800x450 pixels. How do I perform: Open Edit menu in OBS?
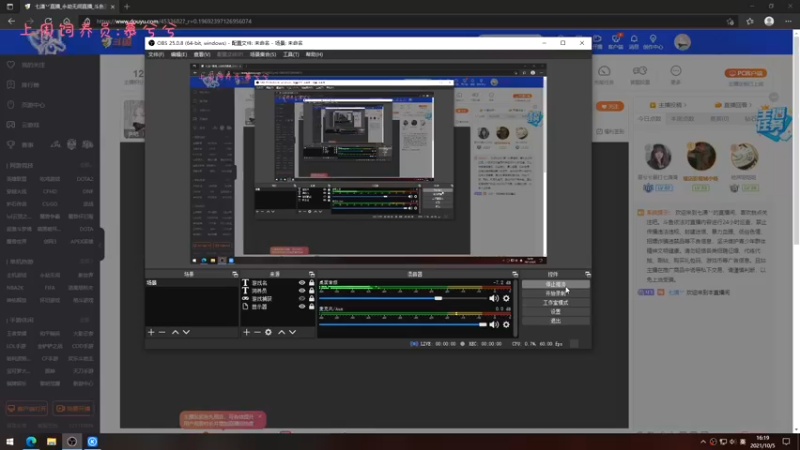tap(179, 54)
